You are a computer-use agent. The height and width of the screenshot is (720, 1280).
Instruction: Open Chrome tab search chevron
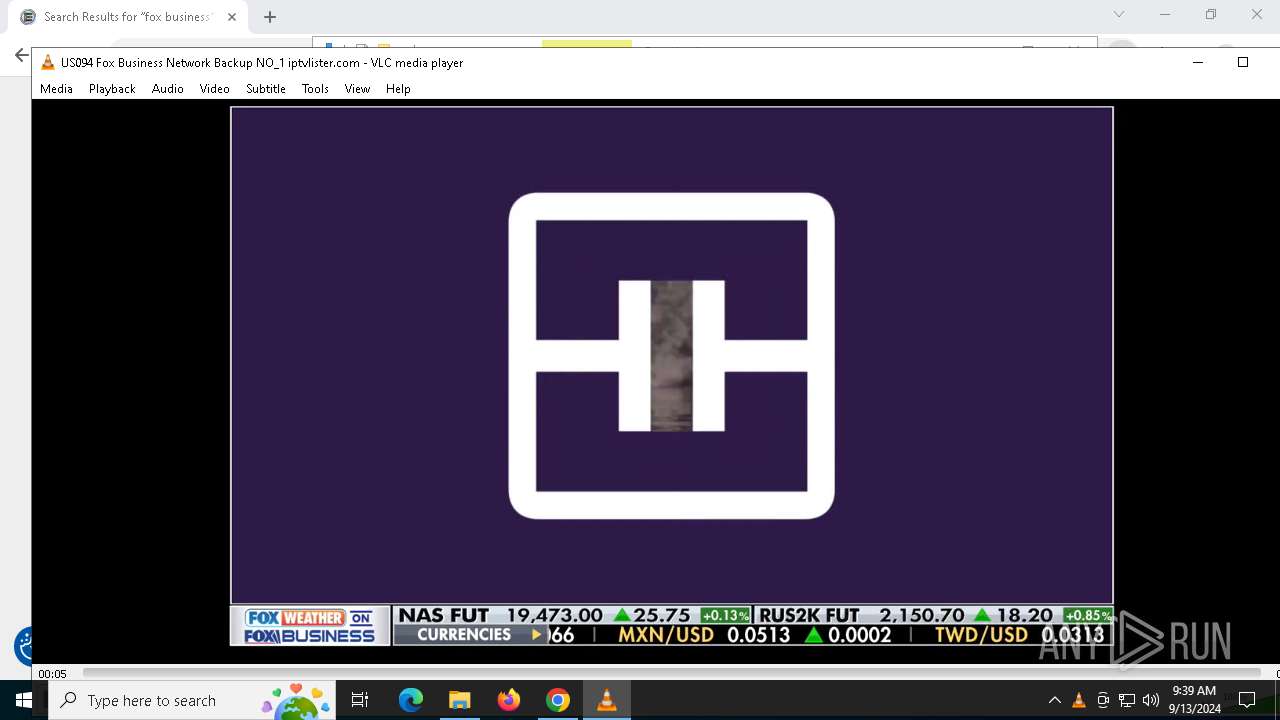click(x=1119, y=14)
